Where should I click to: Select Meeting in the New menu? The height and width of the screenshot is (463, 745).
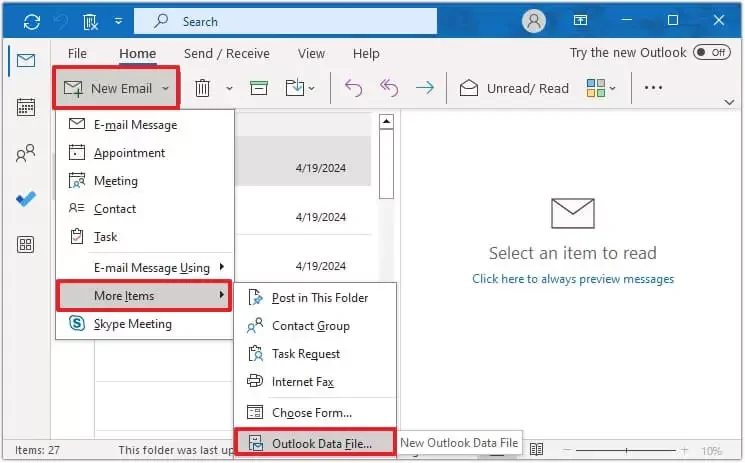(145, 181)
